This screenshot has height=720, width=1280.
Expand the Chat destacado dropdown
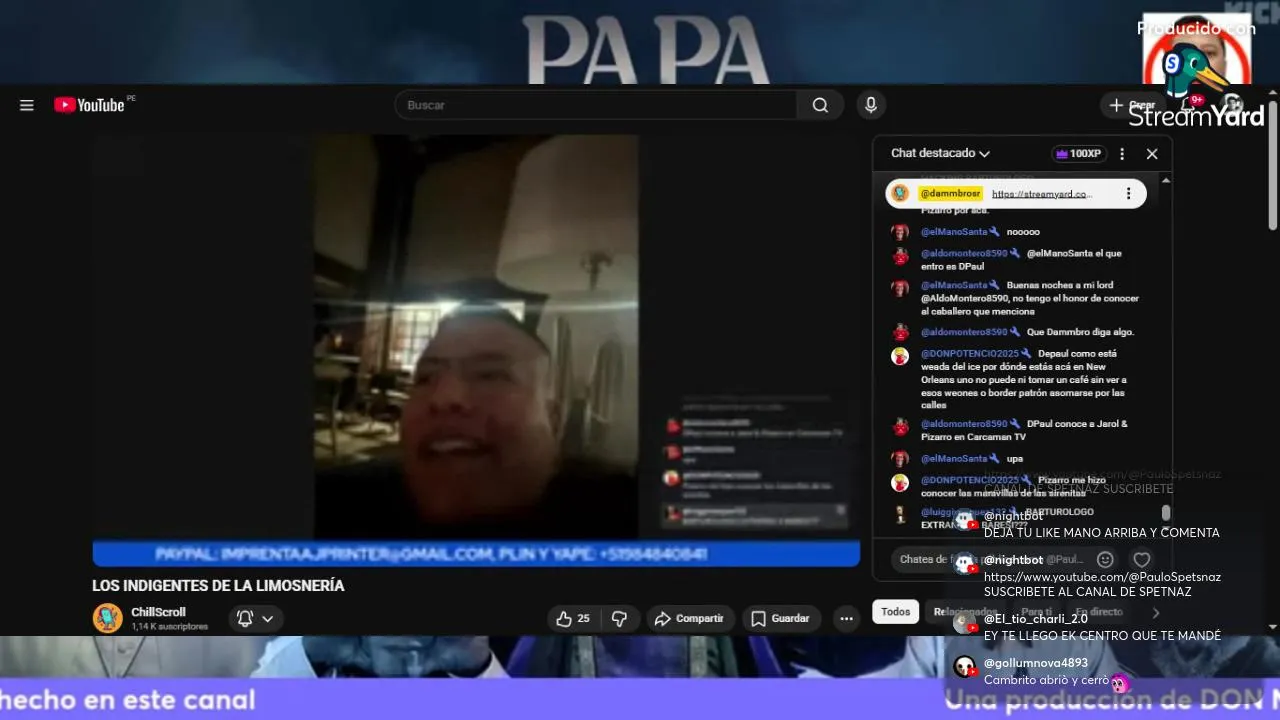point(940,153)
